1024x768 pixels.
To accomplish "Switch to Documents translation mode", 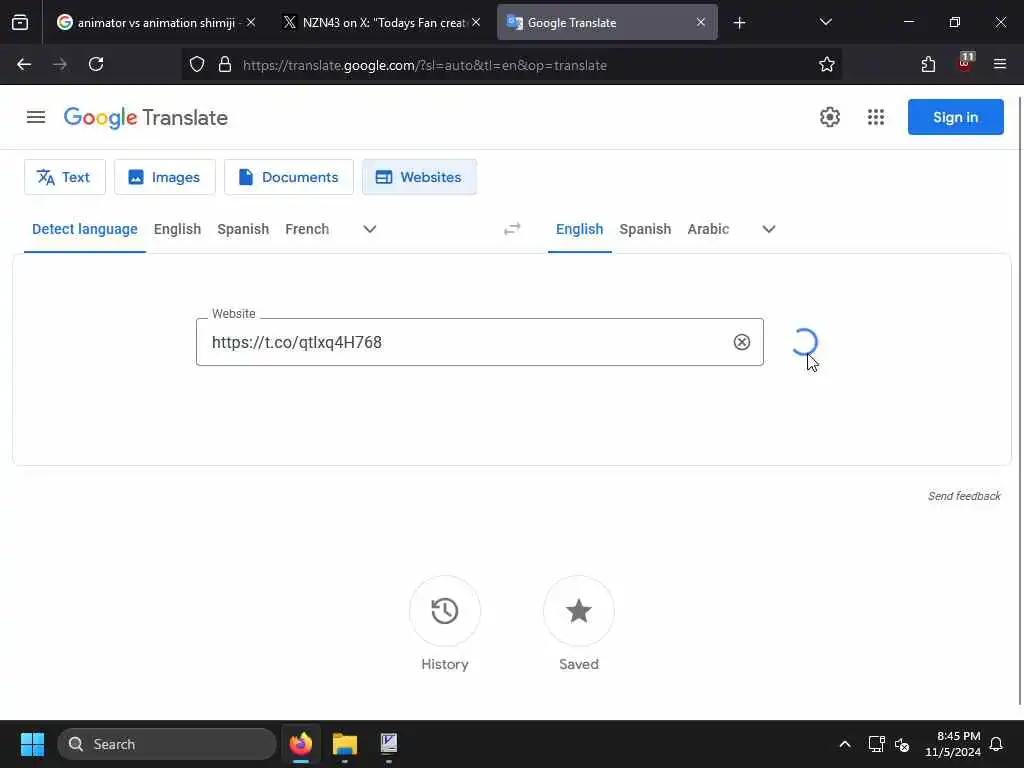I will pos(289,177).
